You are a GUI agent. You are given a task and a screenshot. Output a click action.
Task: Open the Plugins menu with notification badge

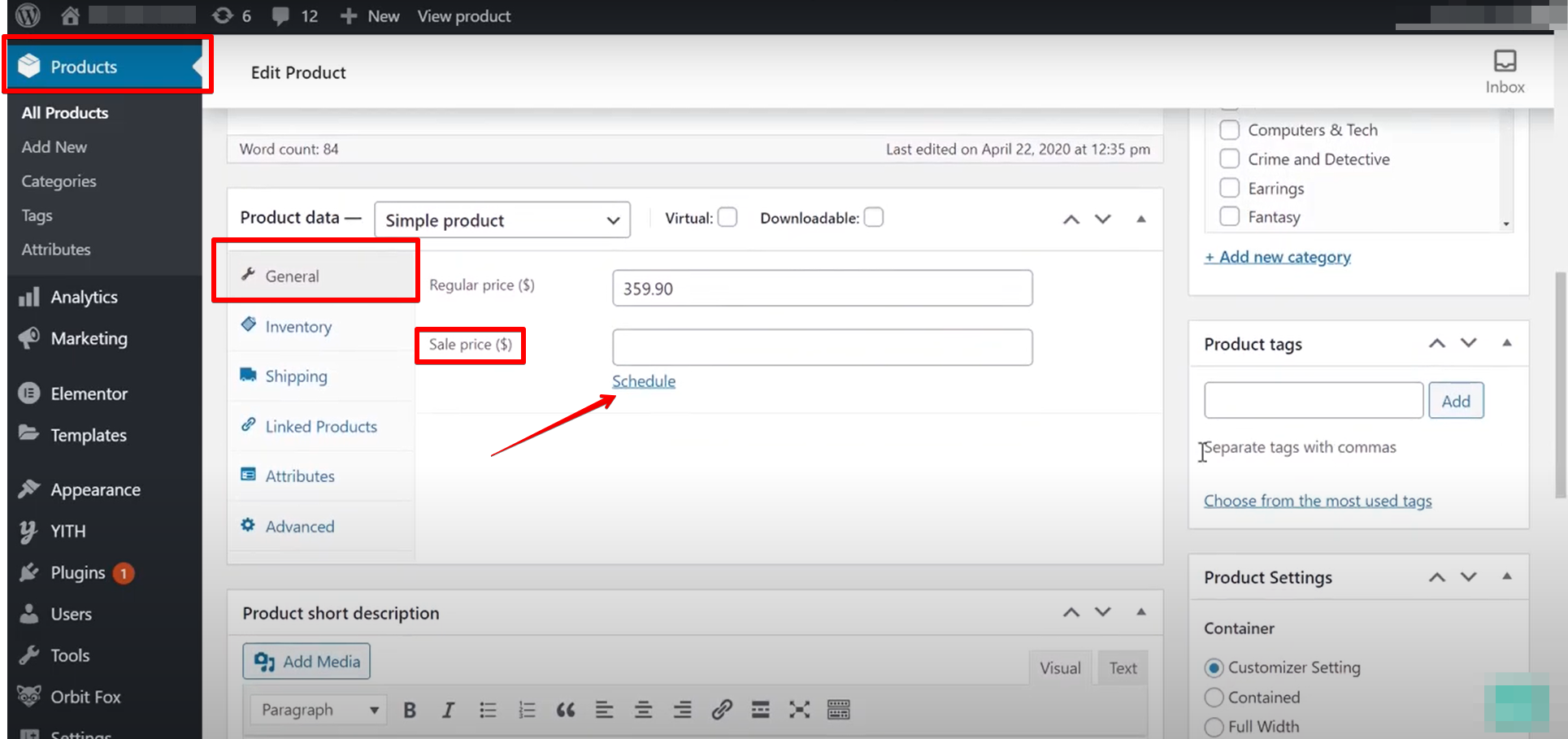pyautogui.click(x=77, y=572)
